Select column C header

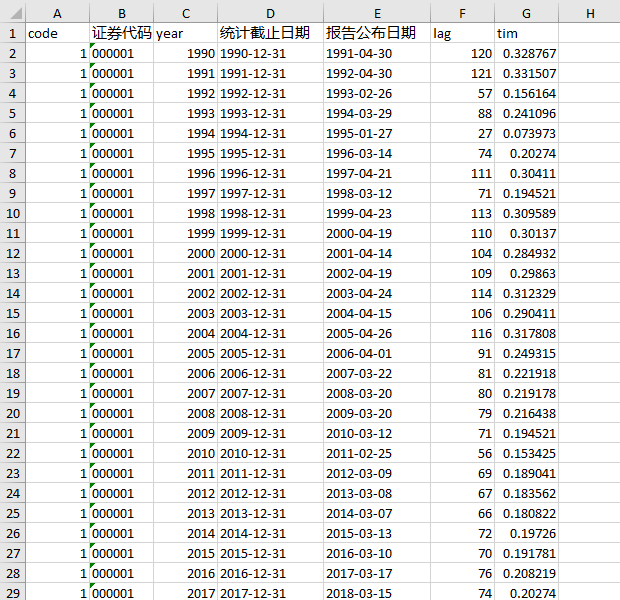coord(186,13)
